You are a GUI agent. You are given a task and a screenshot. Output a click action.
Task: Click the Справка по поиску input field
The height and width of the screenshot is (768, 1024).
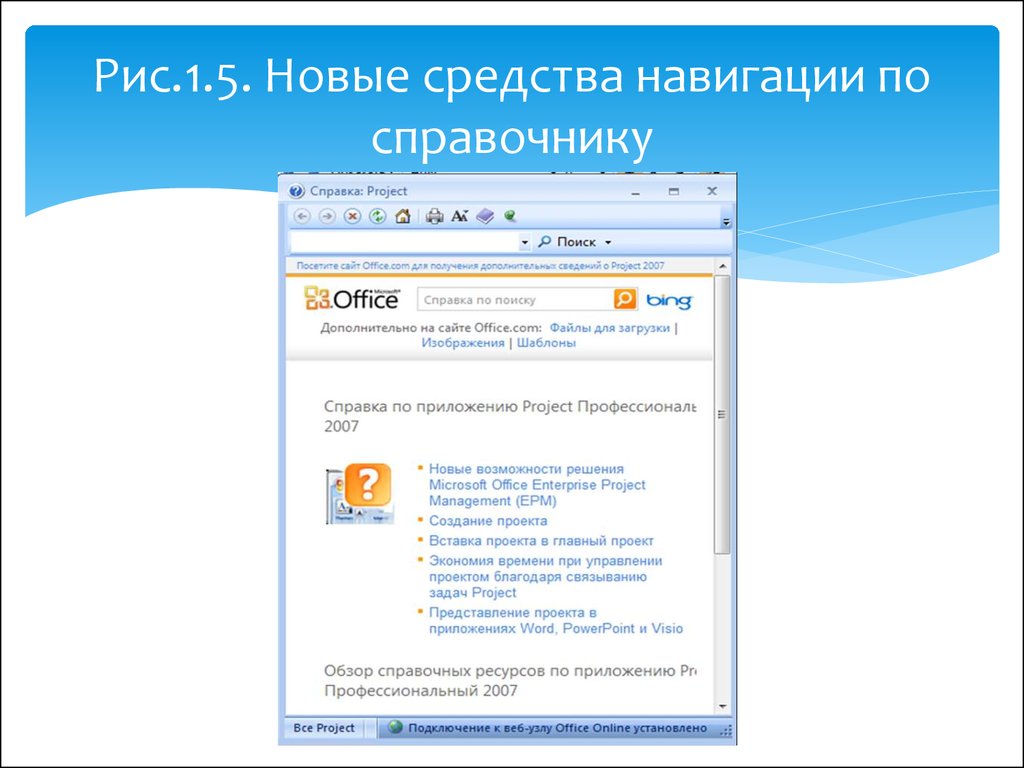515,300
